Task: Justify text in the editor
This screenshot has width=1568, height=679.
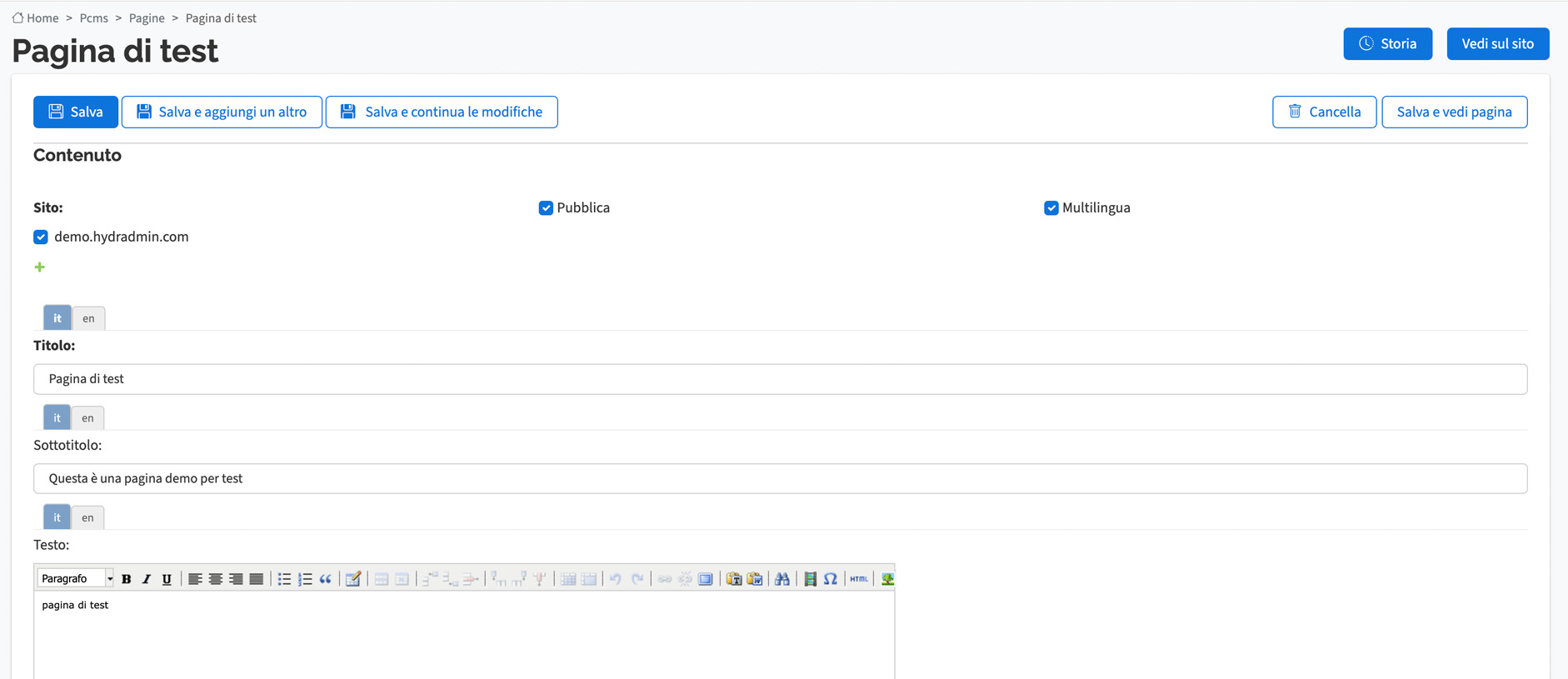Action: point(257,579)
